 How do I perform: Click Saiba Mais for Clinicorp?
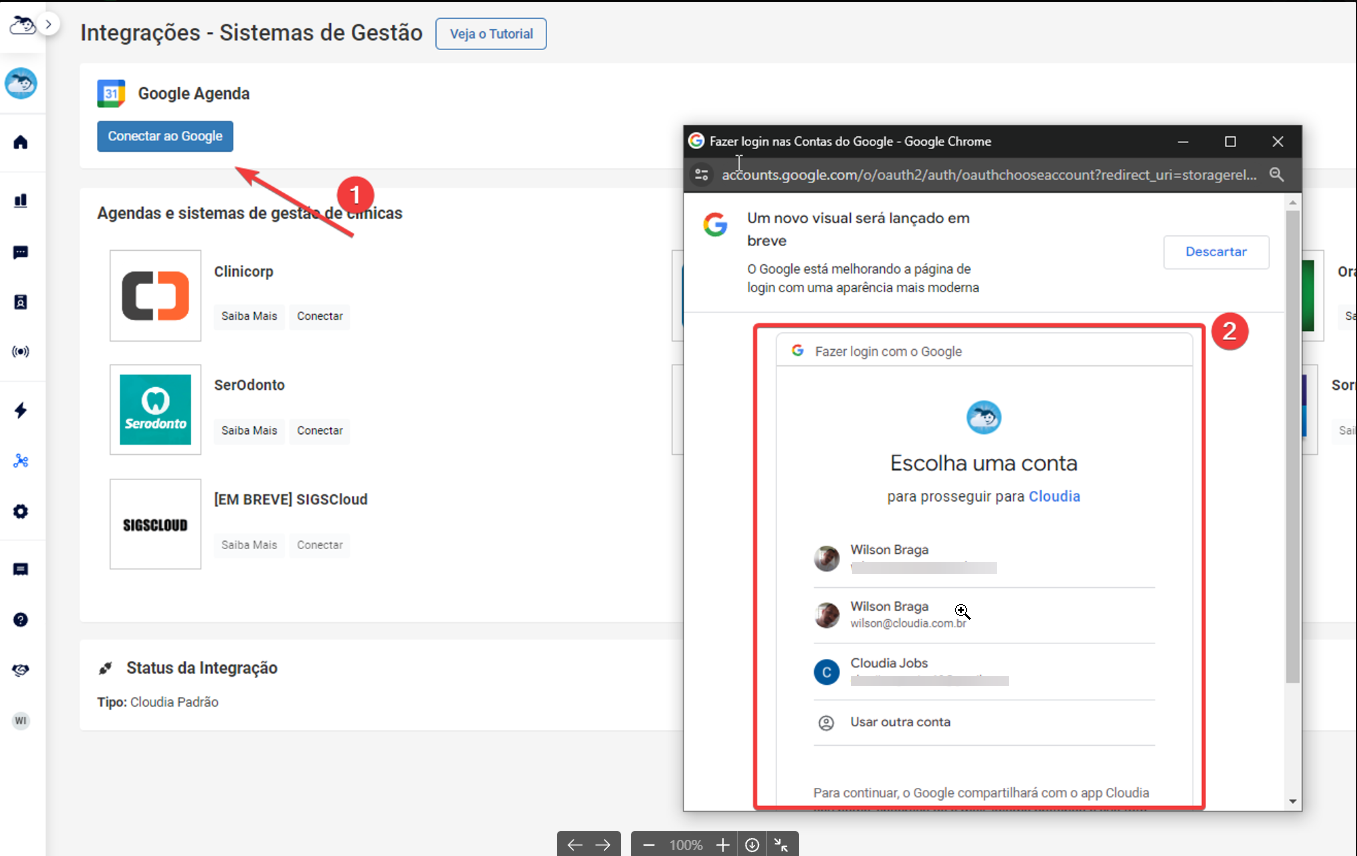(x=249, y=316)
